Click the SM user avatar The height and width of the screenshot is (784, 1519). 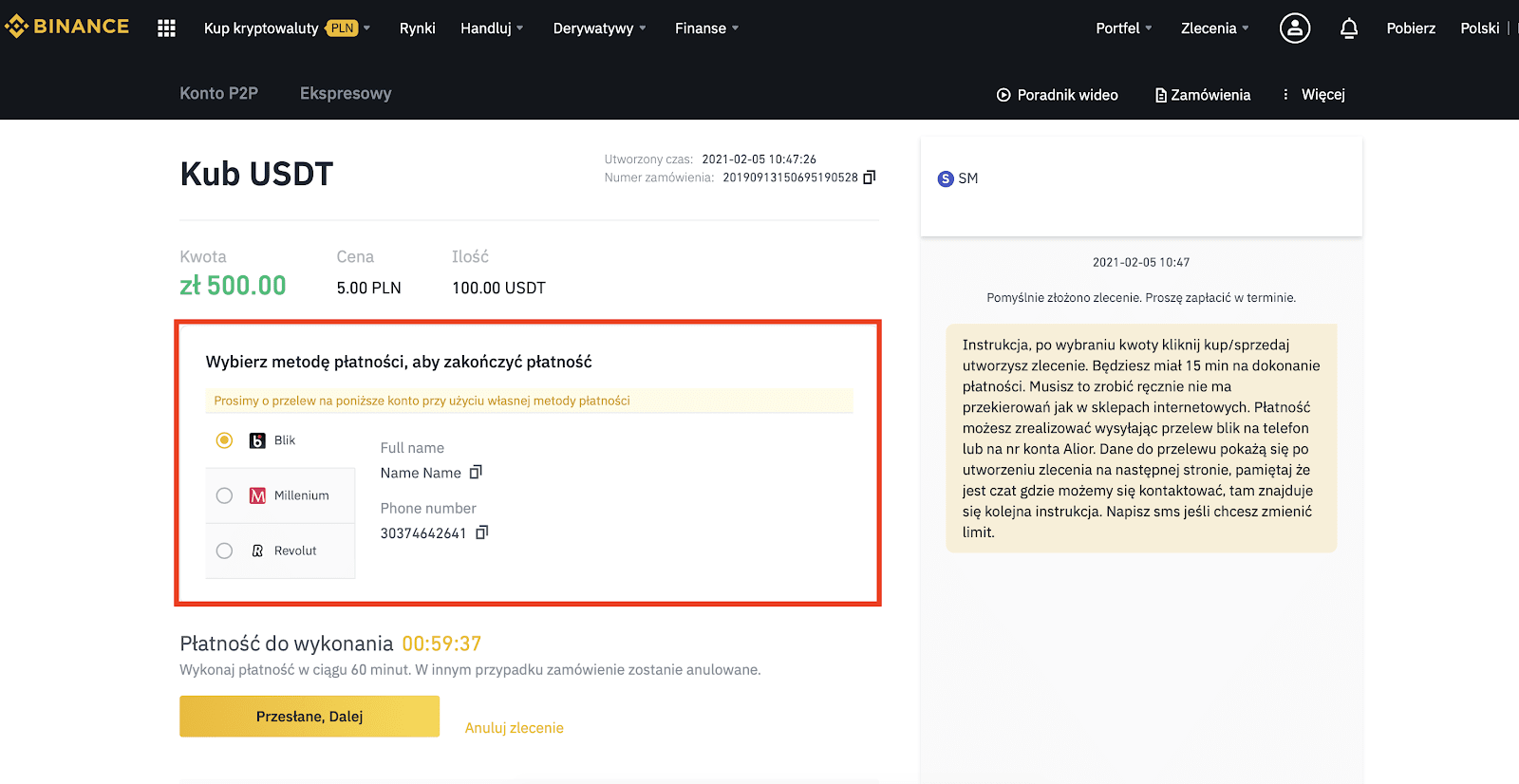pyautogui.click(x=946, y=178)
